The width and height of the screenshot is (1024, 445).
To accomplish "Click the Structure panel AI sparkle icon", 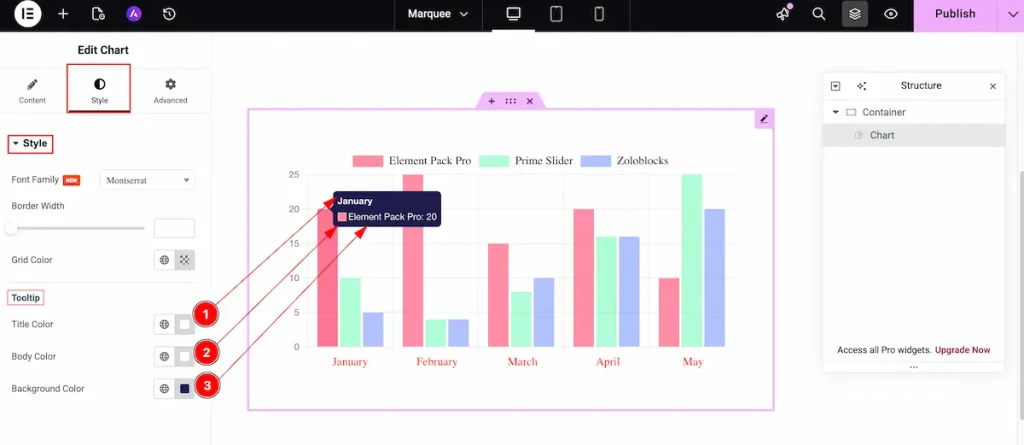I will click(861, 86).
